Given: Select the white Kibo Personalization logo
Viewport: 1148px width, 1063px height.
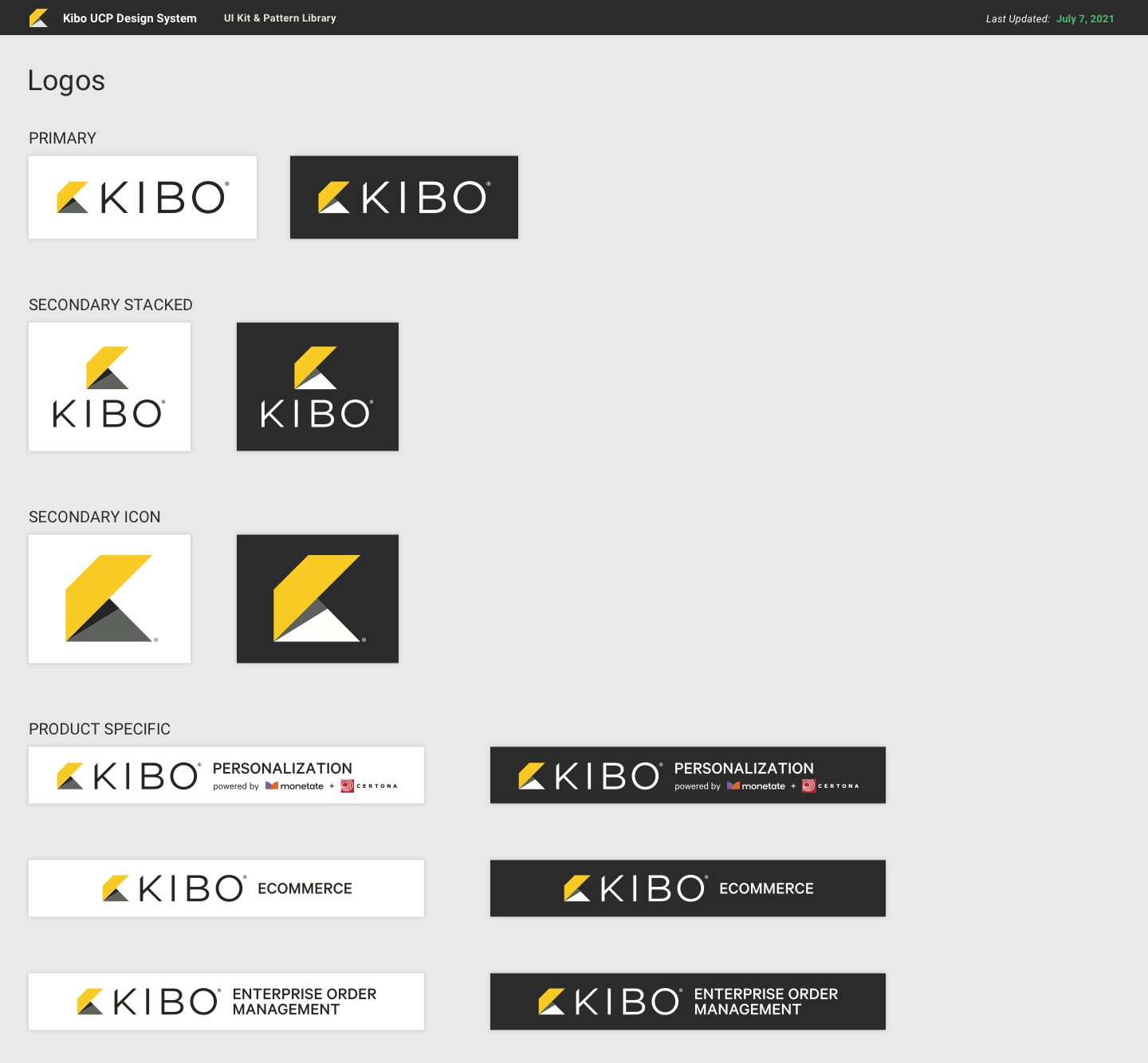Looking at the screenshot, I should (226, 775).
